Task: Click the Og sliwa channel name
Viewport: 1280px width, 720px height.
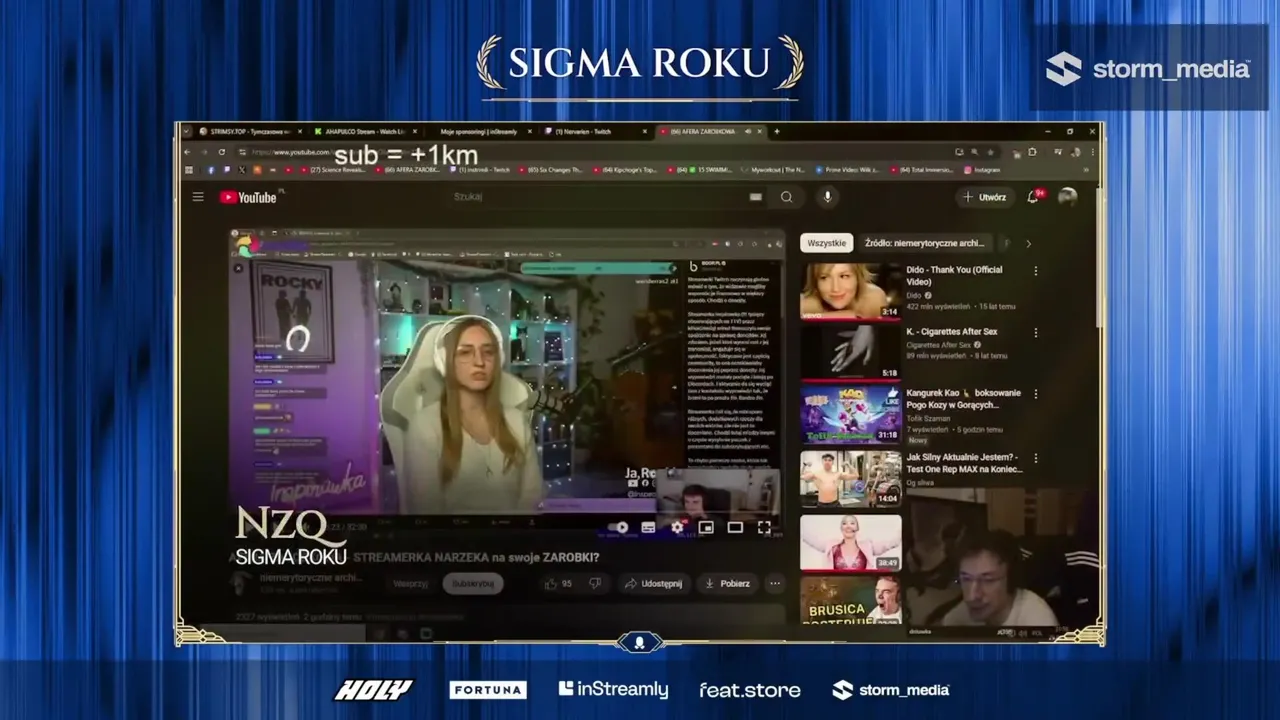Action: pyautogui.click(x=922, y=482)
